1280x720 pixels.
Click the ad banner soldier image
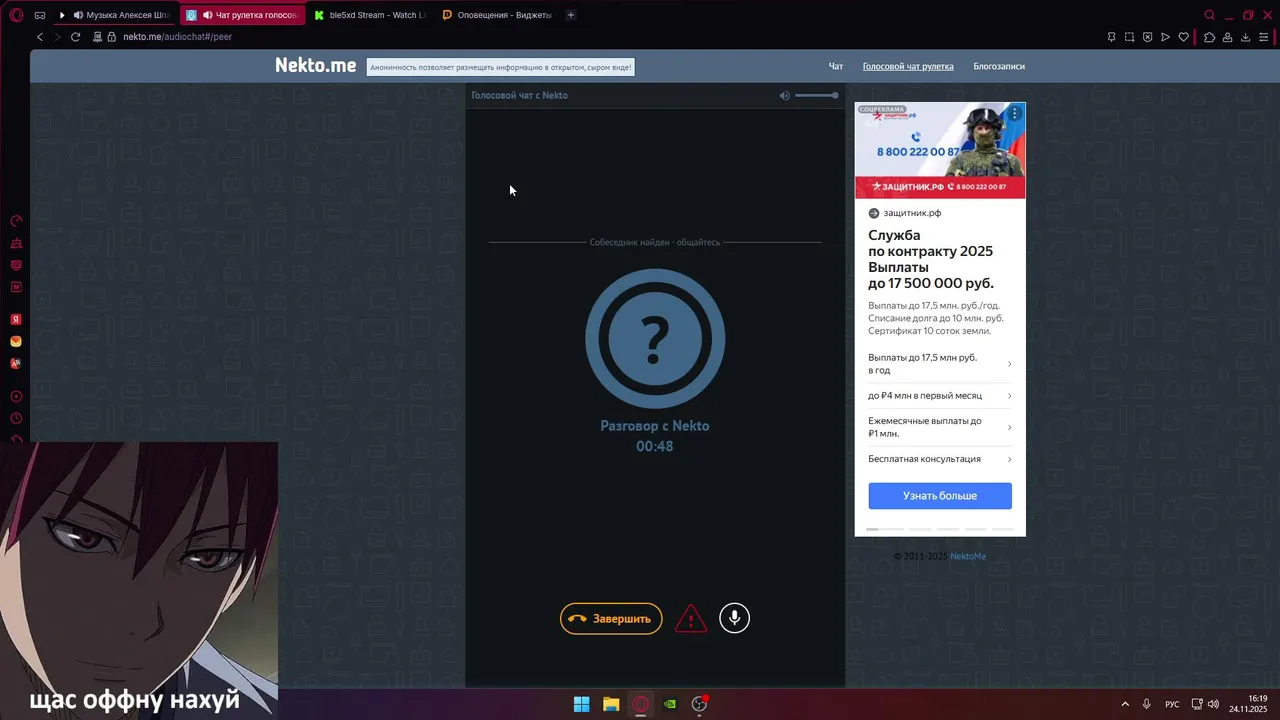(940, 150)
